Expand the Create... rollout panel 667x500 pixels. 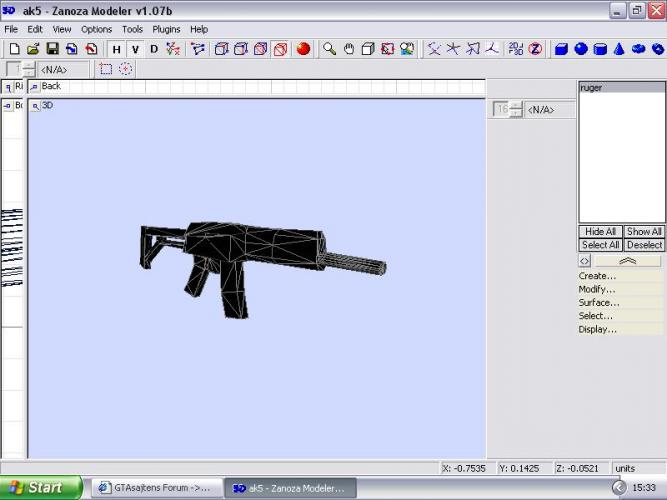click(x=598, y=276)
